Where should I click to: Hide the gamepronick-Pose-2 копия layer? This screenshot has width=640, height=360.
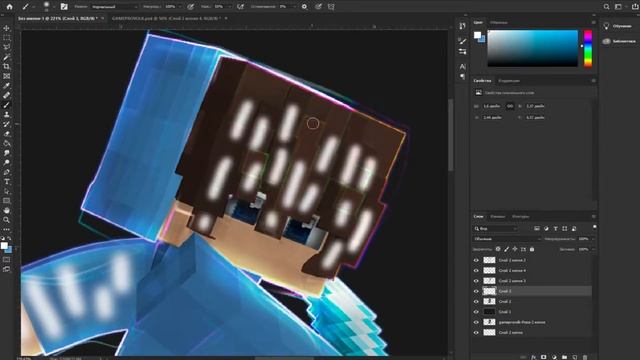click(476, 322)
